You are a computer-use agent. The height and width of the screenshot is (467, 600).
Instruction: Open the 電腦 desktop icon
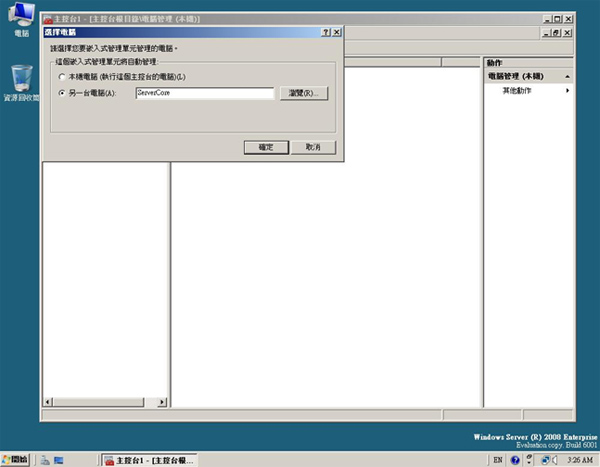click(x=21, y=21)
